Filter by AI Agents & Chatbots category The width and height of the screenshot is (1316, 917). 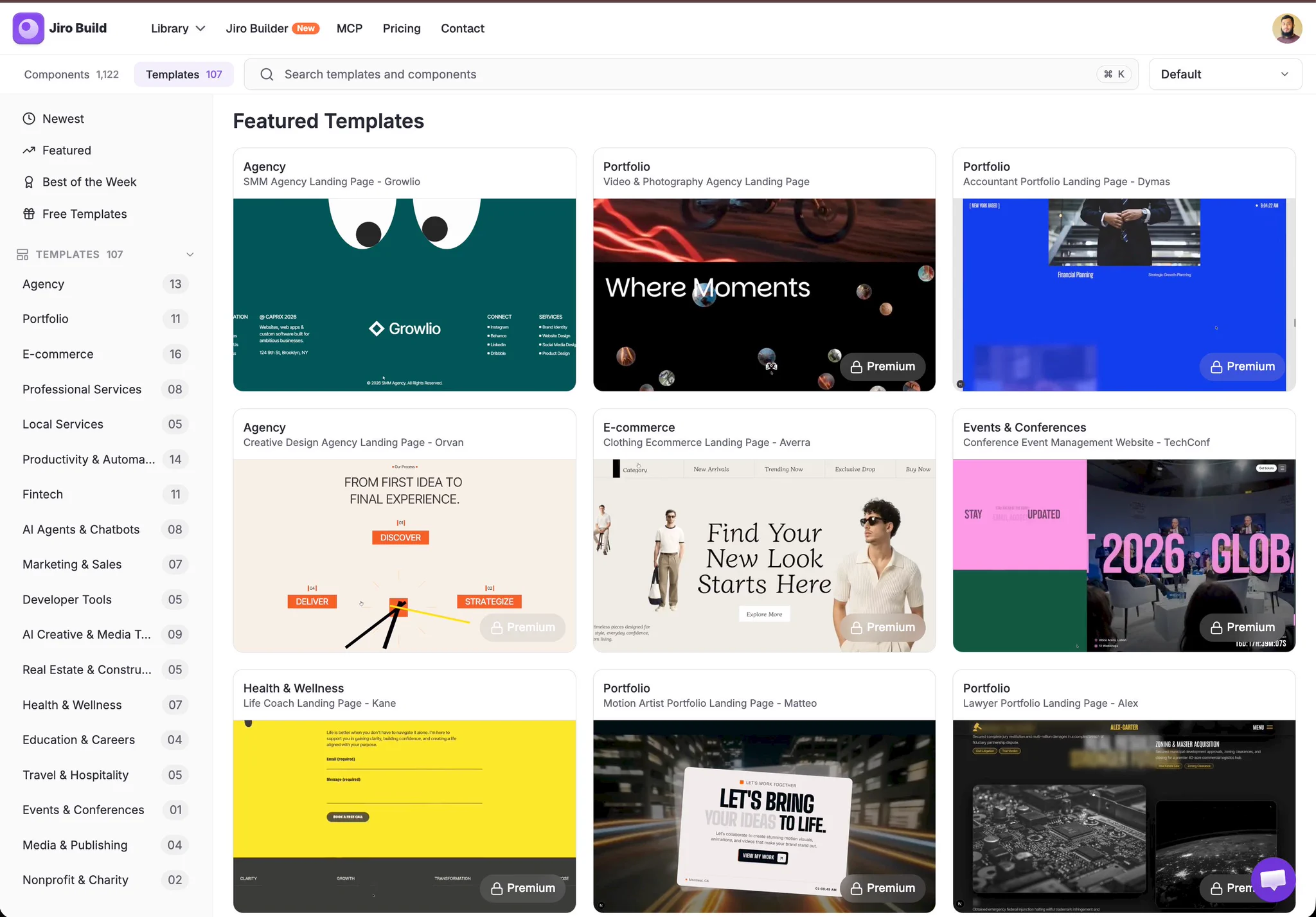(x=105, y=530)
